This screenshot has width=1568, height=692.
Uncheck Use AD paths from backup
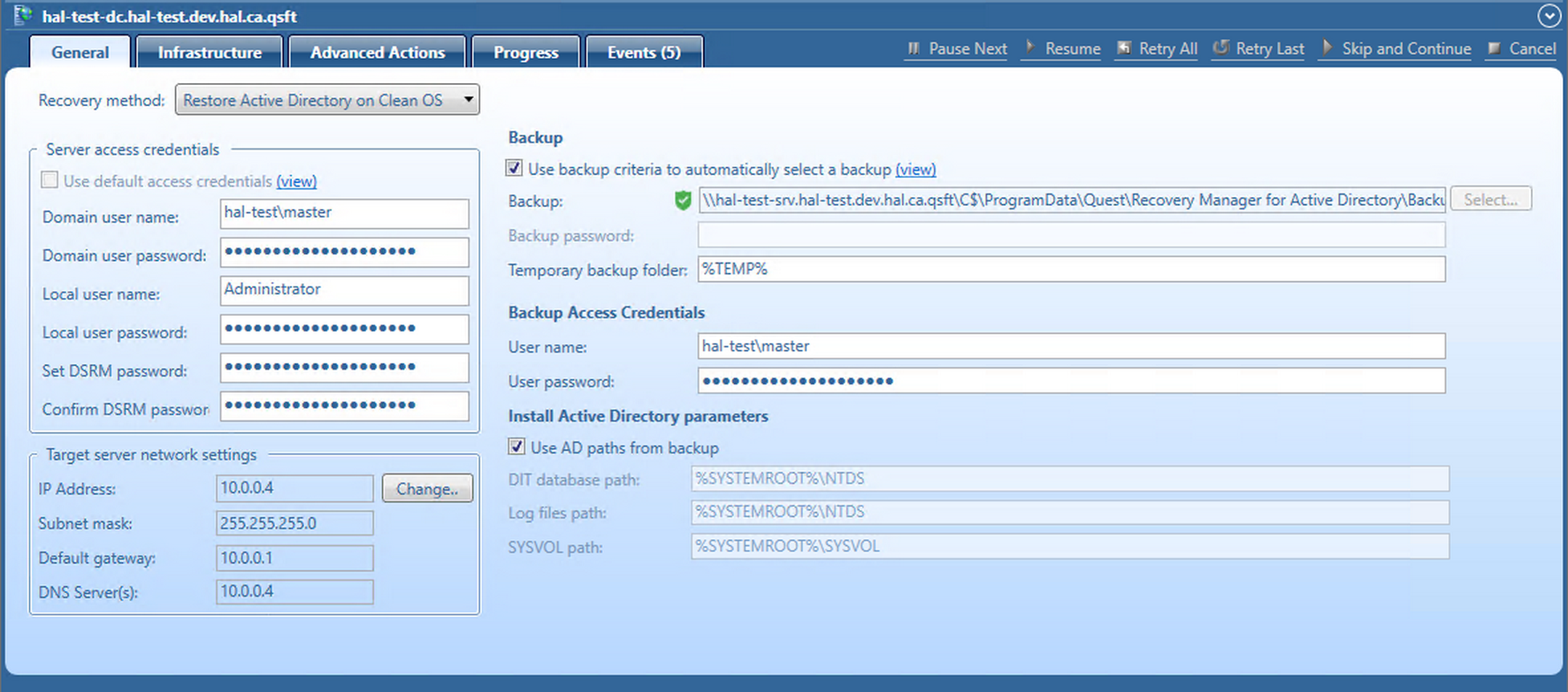coord(516,447)
